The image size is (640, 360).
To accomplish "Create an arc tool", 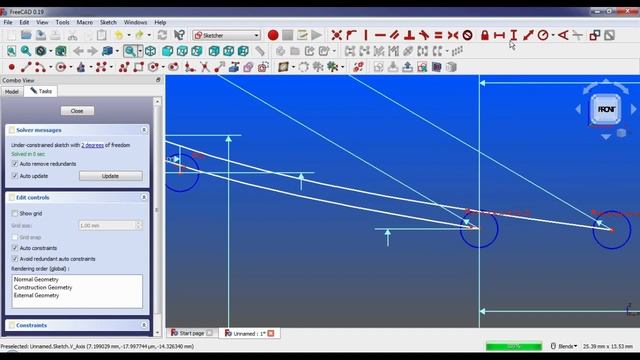I will (x=40, y=67).
